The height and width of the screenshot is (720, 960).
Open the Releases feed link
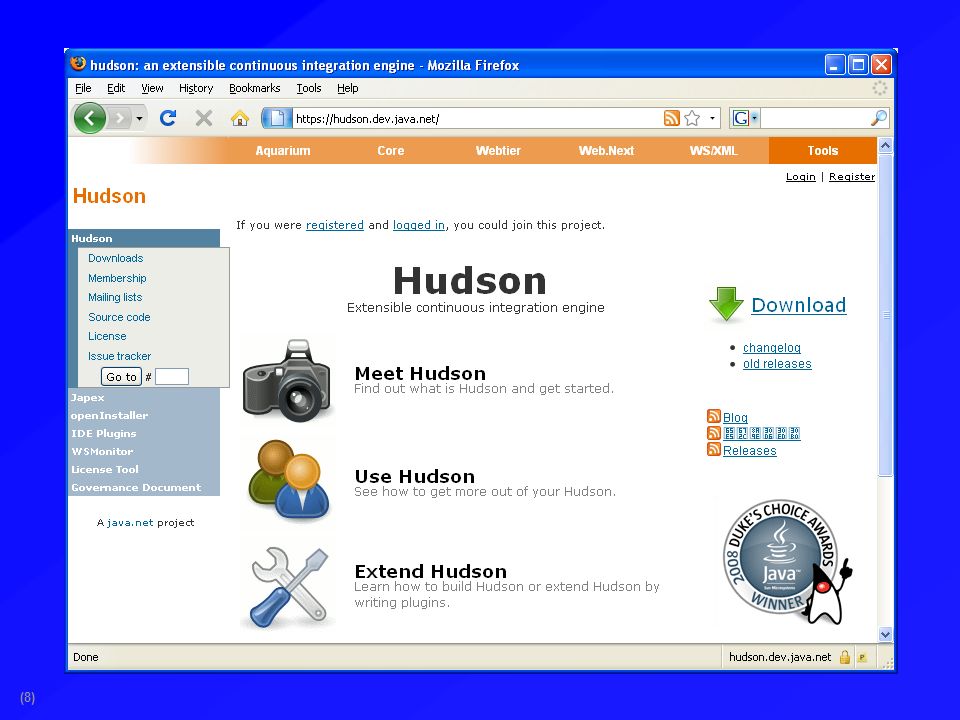click(x=749, y=451)
